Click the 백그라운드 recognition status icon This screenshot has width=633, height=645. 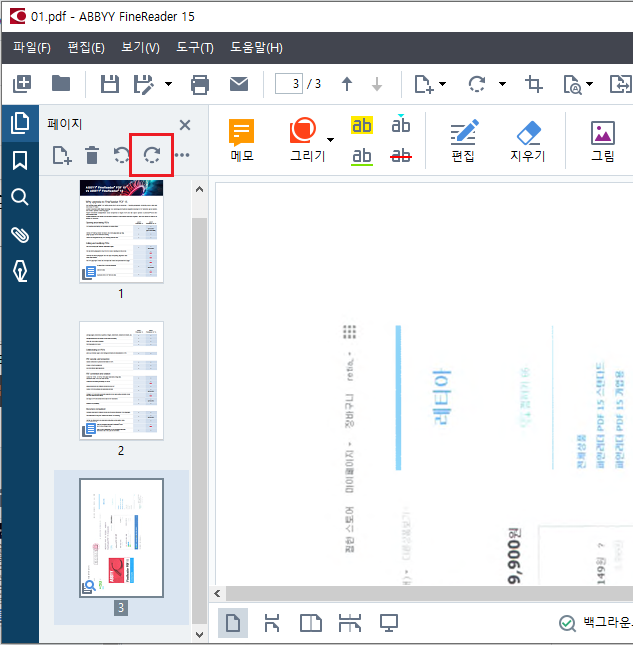[568, 623]
